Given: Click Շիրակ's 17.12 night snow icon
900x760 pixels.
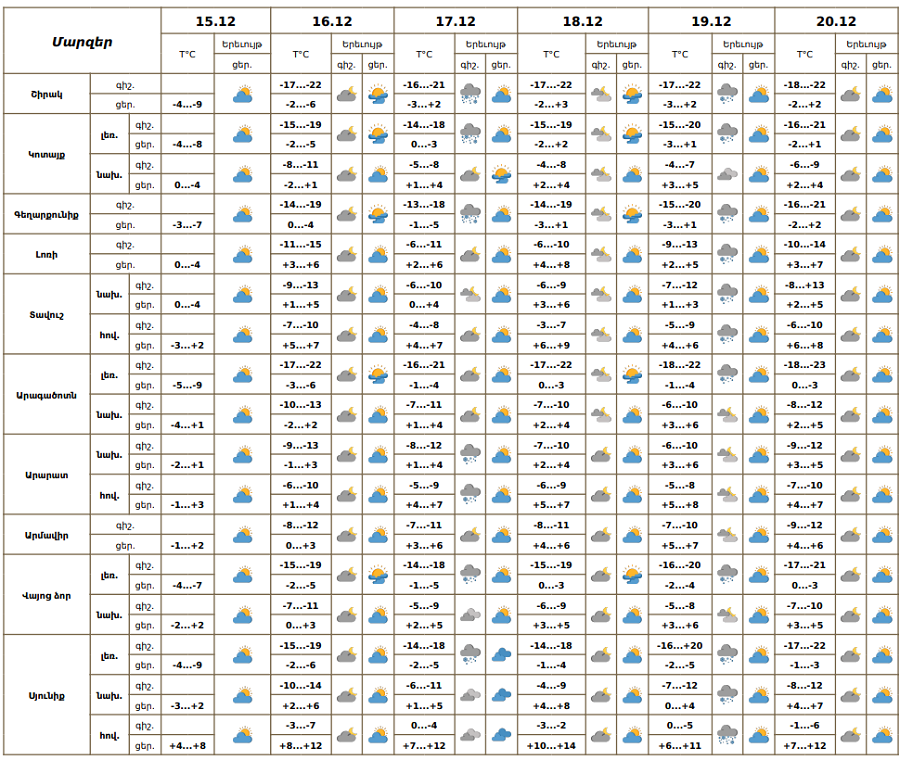Looking at the screenshot, I should [470, 94].
